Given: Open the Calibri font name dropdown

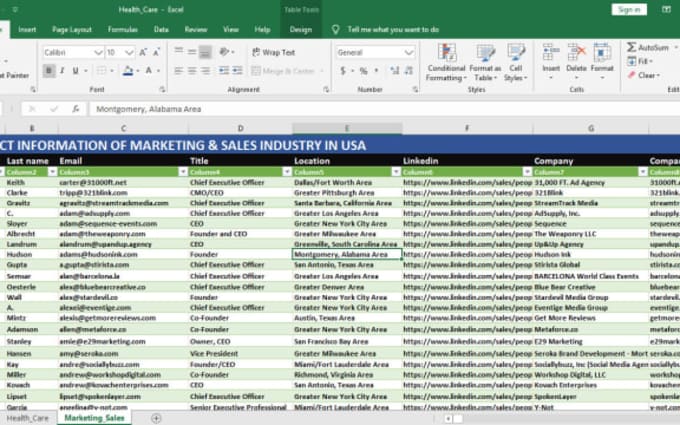Looking at the screenshot, I should [98, 52].
